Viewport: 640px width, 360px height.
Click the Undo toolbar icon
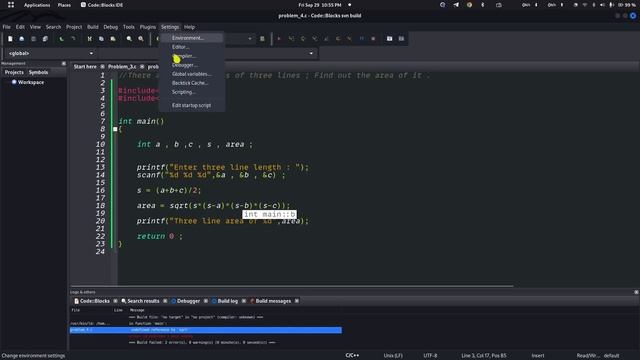click(x=61, y=39)
